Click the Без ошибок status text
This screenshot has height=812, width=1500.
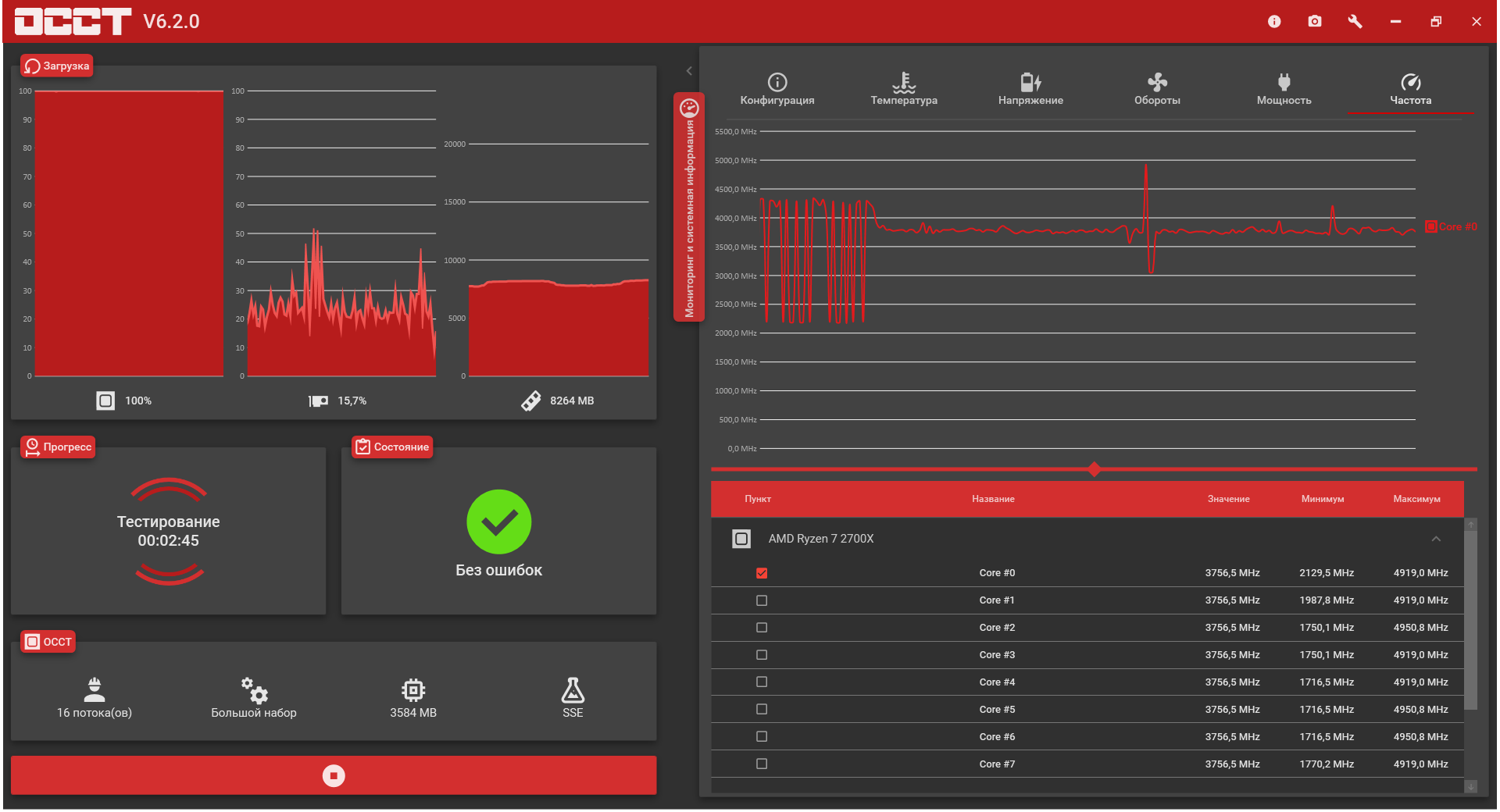coord(499,570)
